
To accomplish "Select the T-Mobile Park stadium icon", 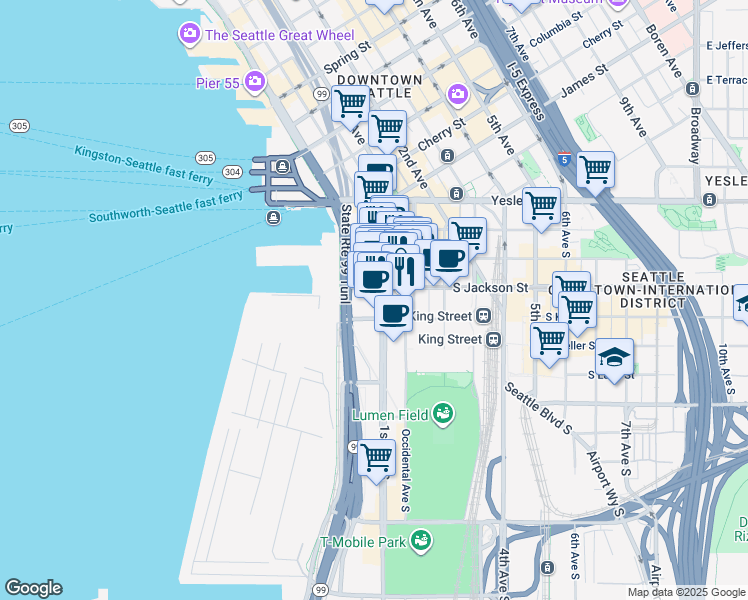I will [421, 541].
